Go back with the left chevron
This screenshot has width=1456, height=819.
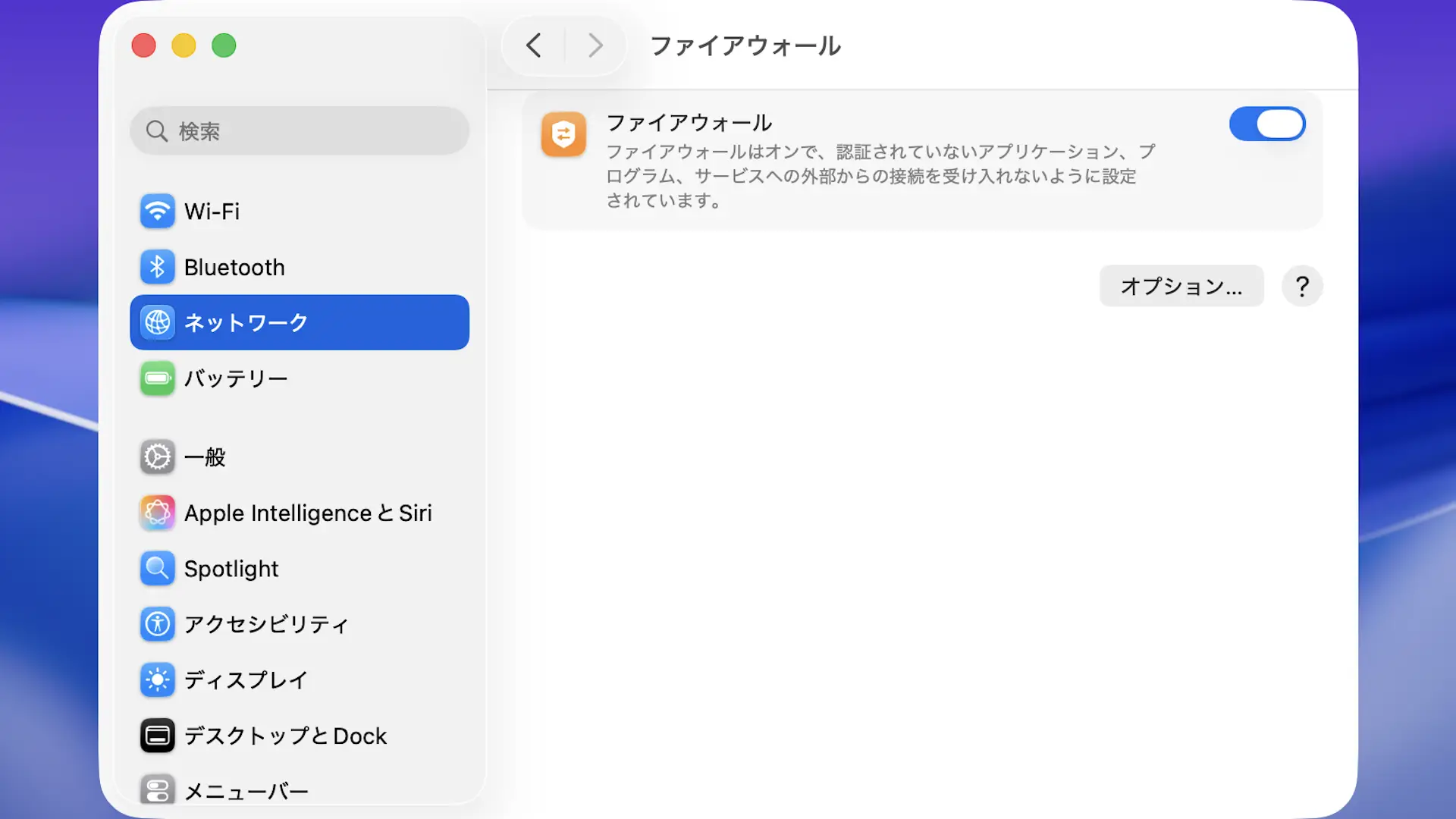pos(534,45)
